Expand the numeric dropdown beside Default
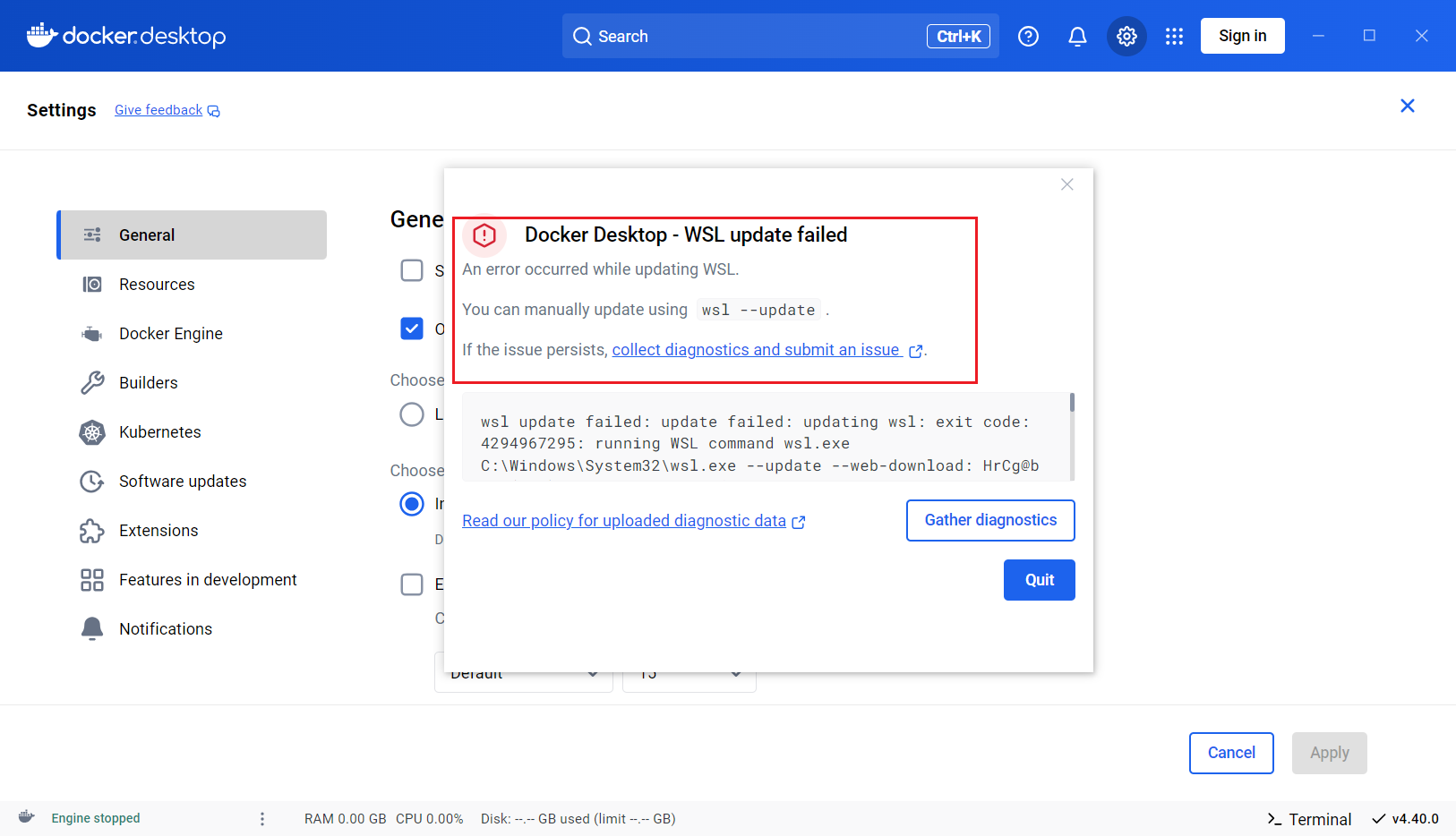This screenshot has height=836, width=1456. point(689,674)
